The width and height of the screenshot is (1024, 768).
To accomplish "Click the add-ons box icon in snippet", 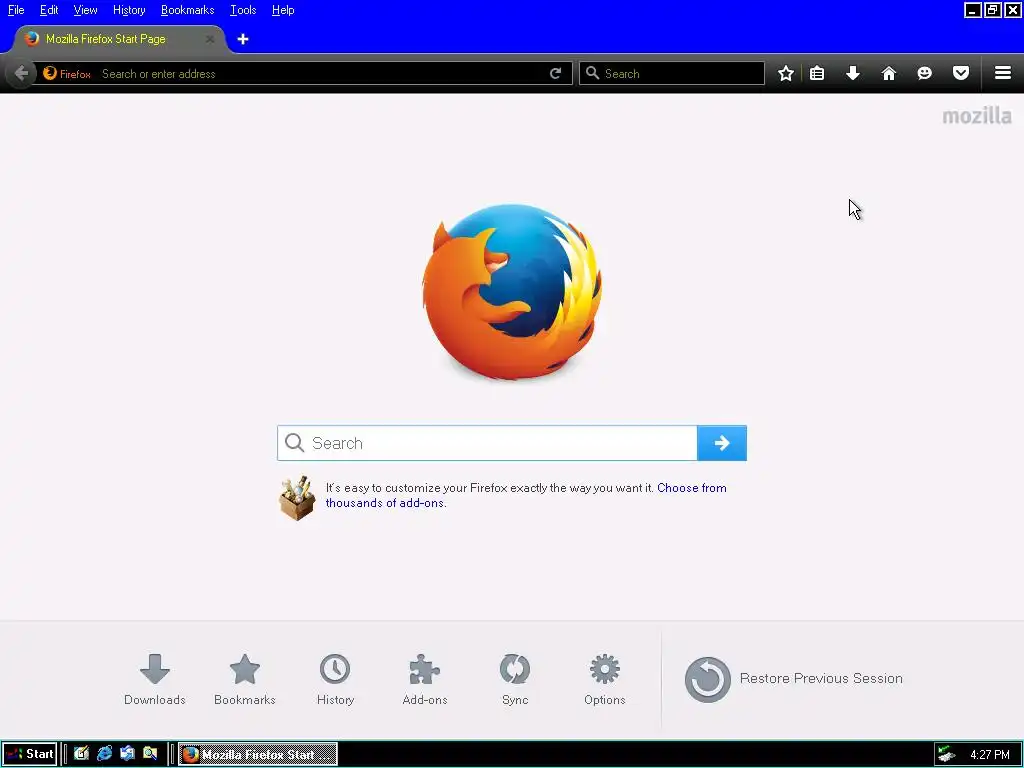I will (297, 498).
